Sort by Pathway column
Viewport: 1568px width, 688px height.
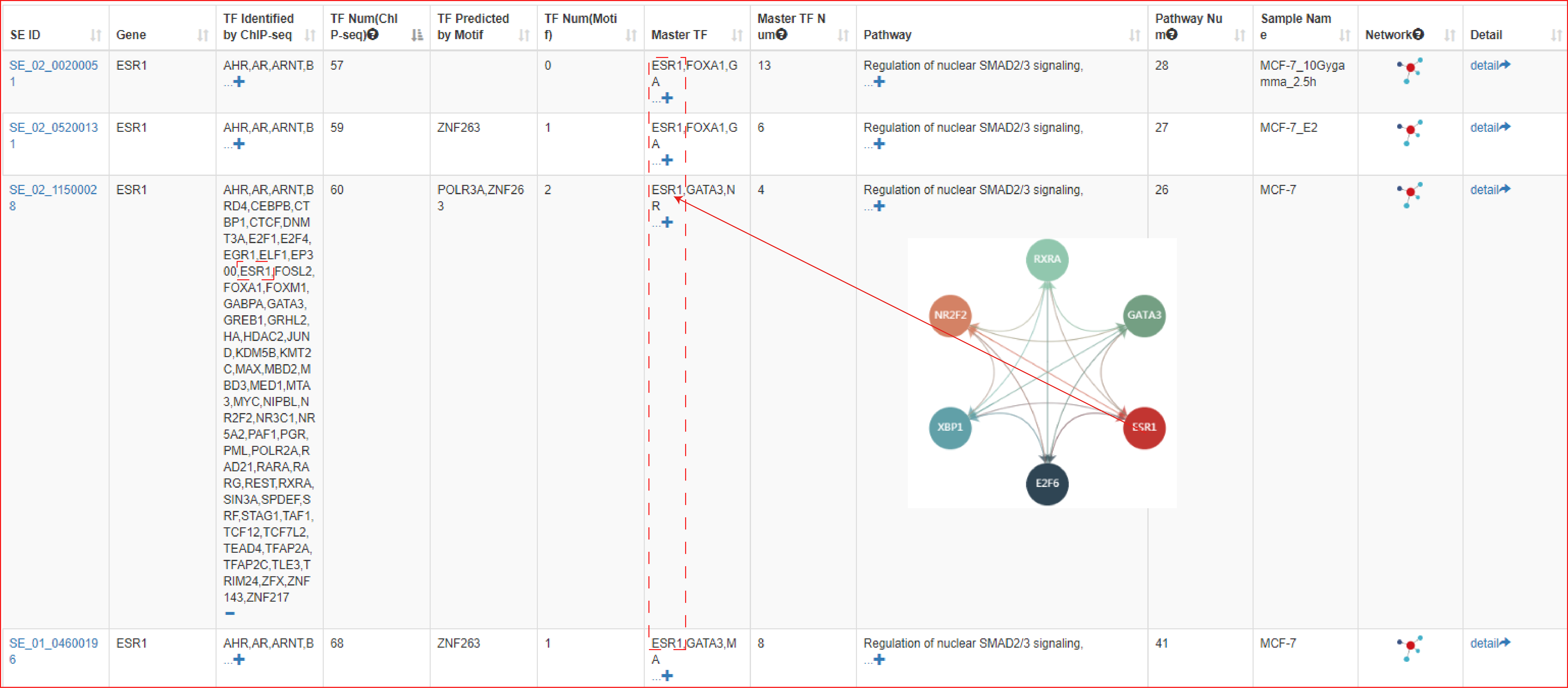point(1135,35)
